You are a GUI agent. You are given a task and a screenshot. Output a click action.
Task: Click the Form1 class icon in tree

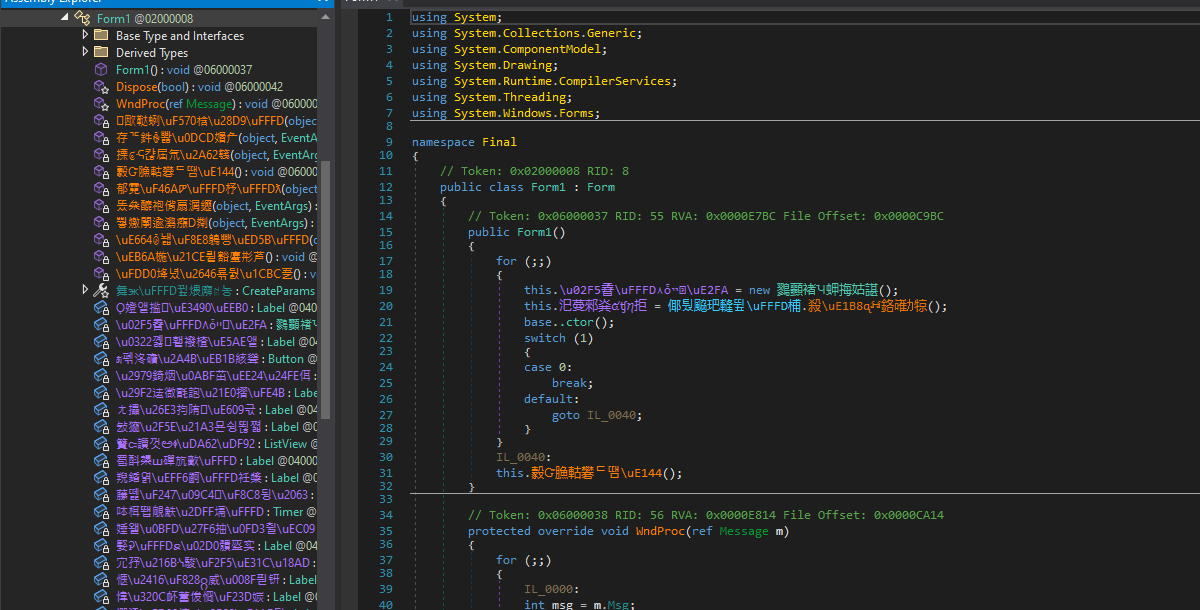83,18
